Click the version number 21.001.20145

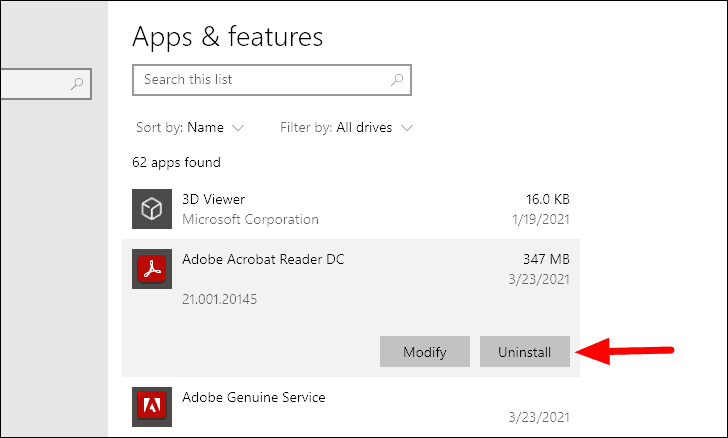(x=219, y=299)
